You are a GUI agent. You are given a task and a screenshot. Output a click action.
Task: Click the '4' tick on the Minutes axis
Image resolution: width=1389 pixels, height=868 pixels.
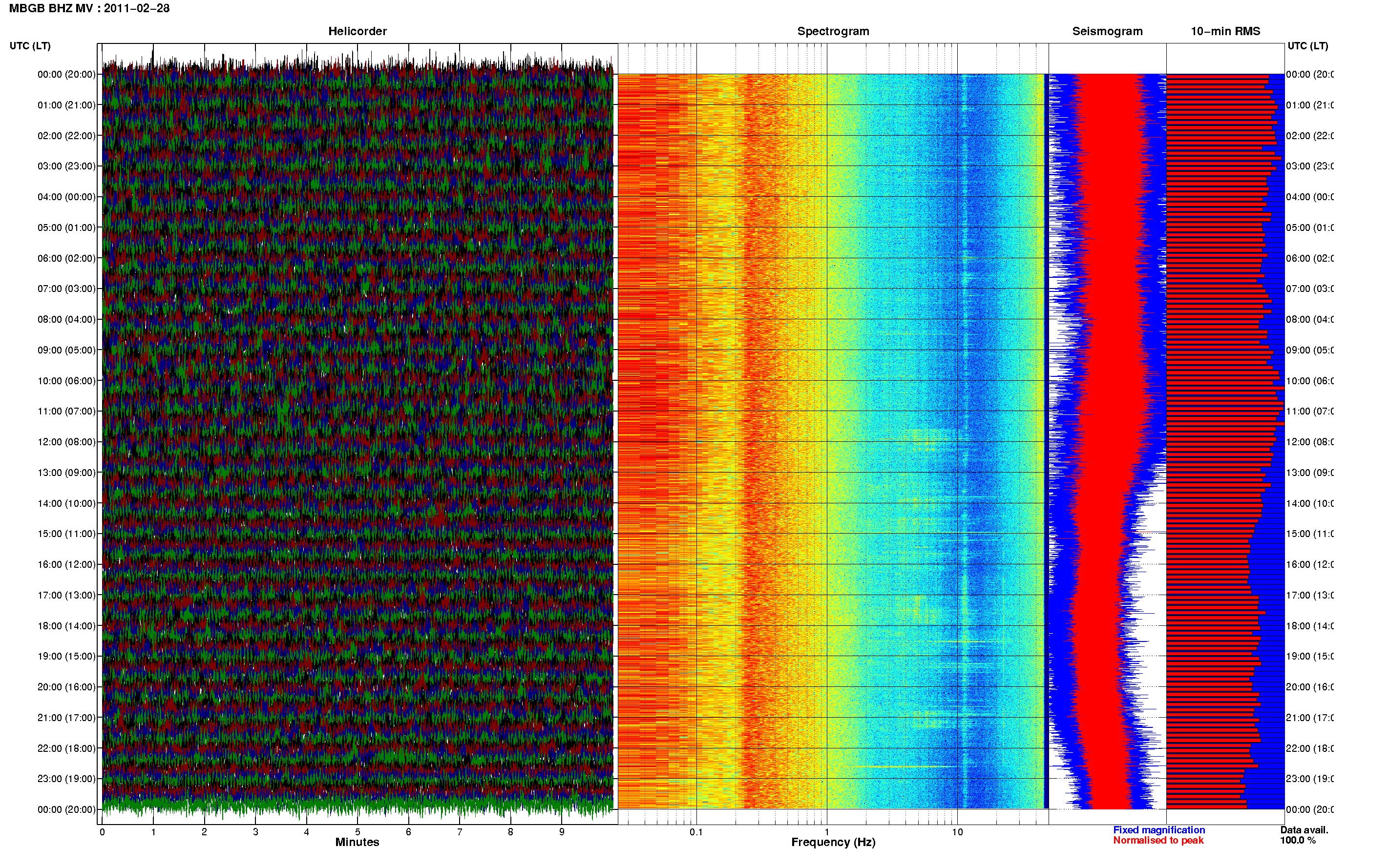click(x=307, y=832)
